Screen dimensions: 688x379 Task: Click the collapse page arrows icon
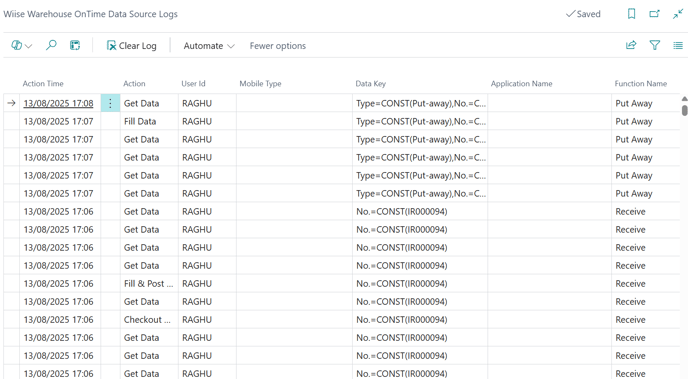[x=678, y=14]
